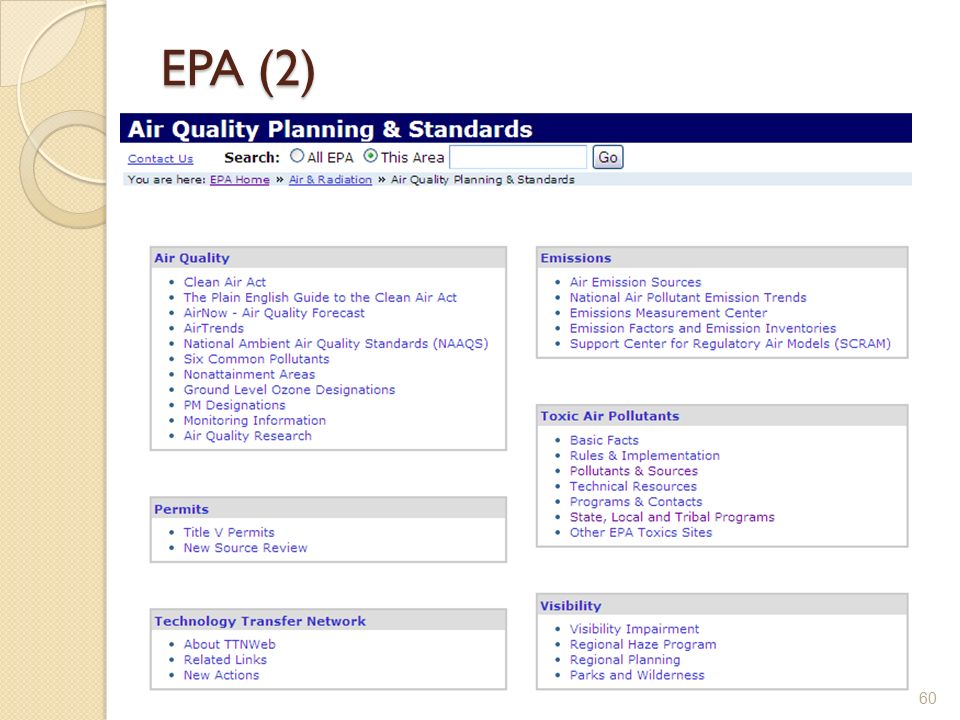
Task: Open the NAAQS standards link
Action: pos(336,343)
